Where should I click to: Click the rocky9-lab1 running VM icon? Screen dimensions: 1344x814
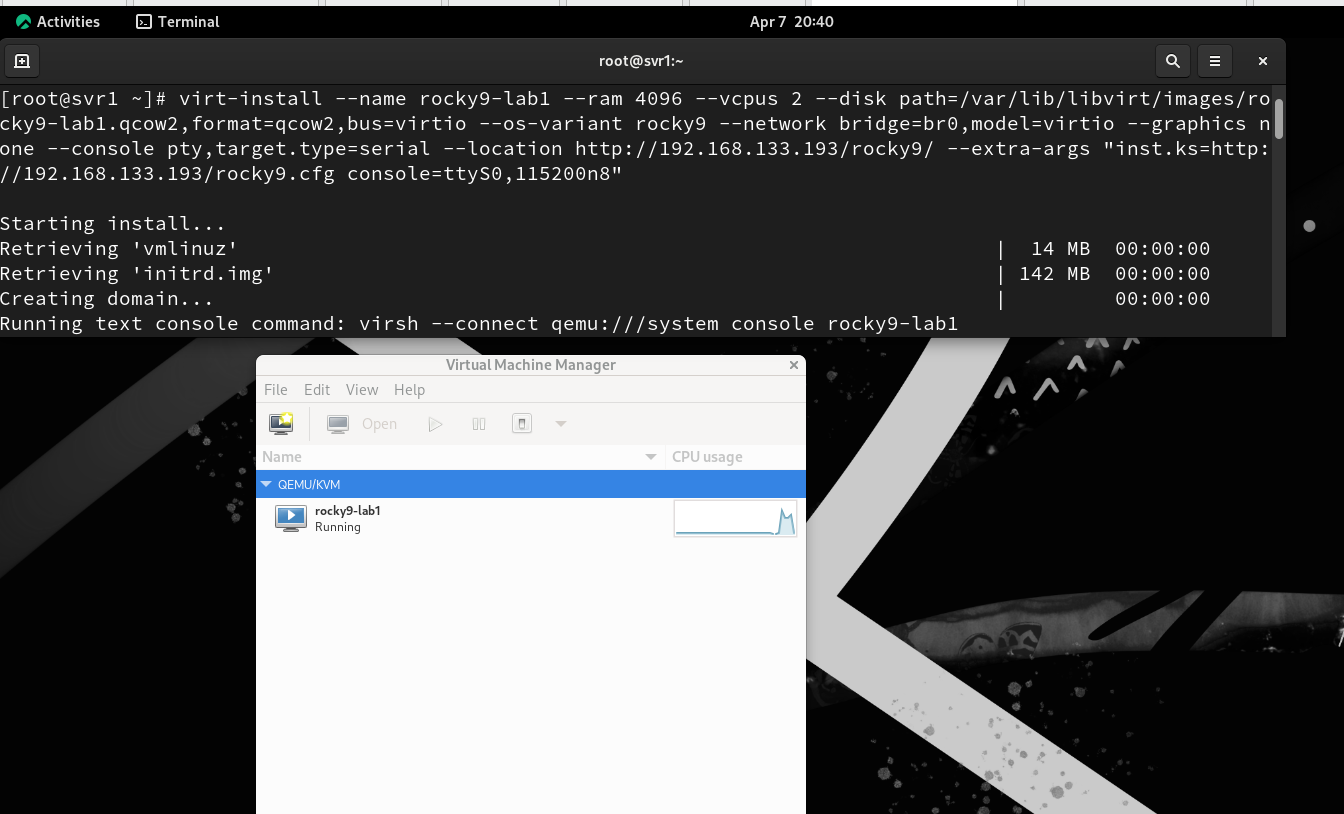[x=290, y=518]
